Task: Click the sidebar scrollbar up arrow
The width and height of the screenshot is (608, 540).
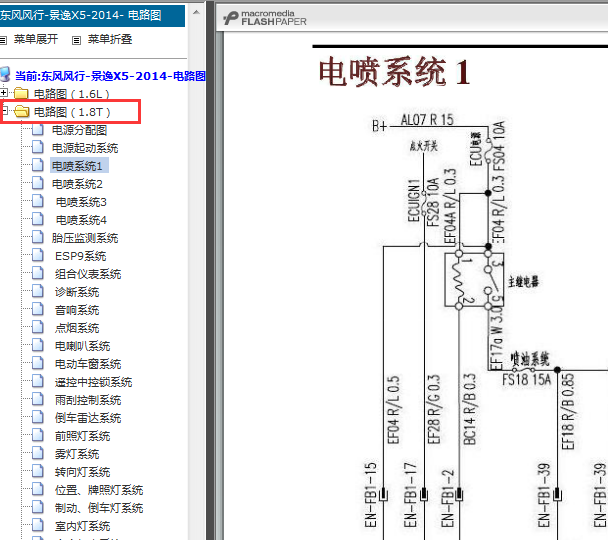Action: pyautogui.click(x=196, y=12)
